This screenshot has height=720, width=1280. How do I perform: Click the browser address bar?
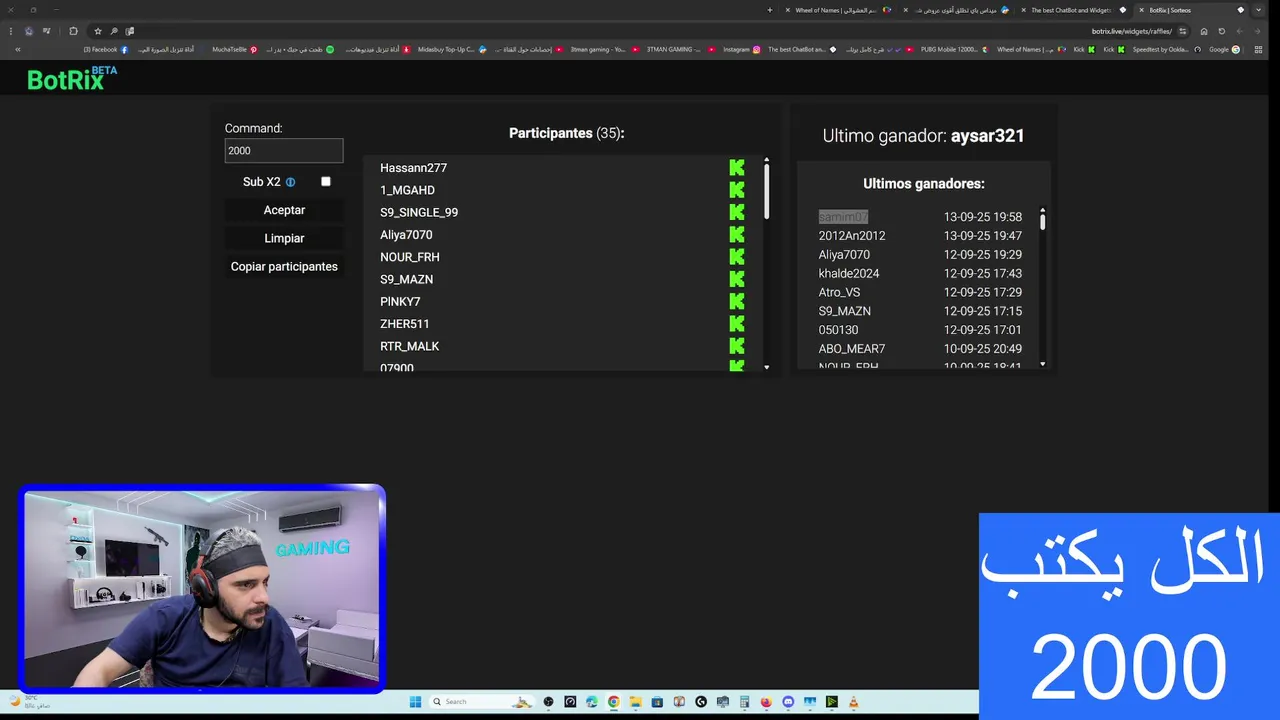[x=640, y=31]
